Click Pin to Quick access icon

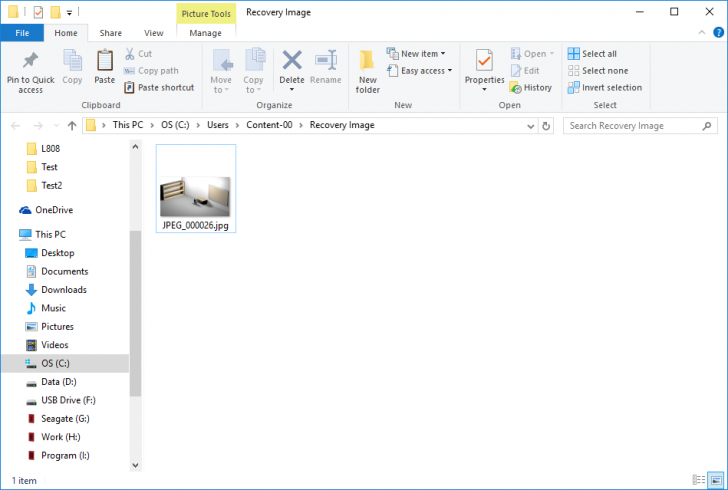click(31, 60)
